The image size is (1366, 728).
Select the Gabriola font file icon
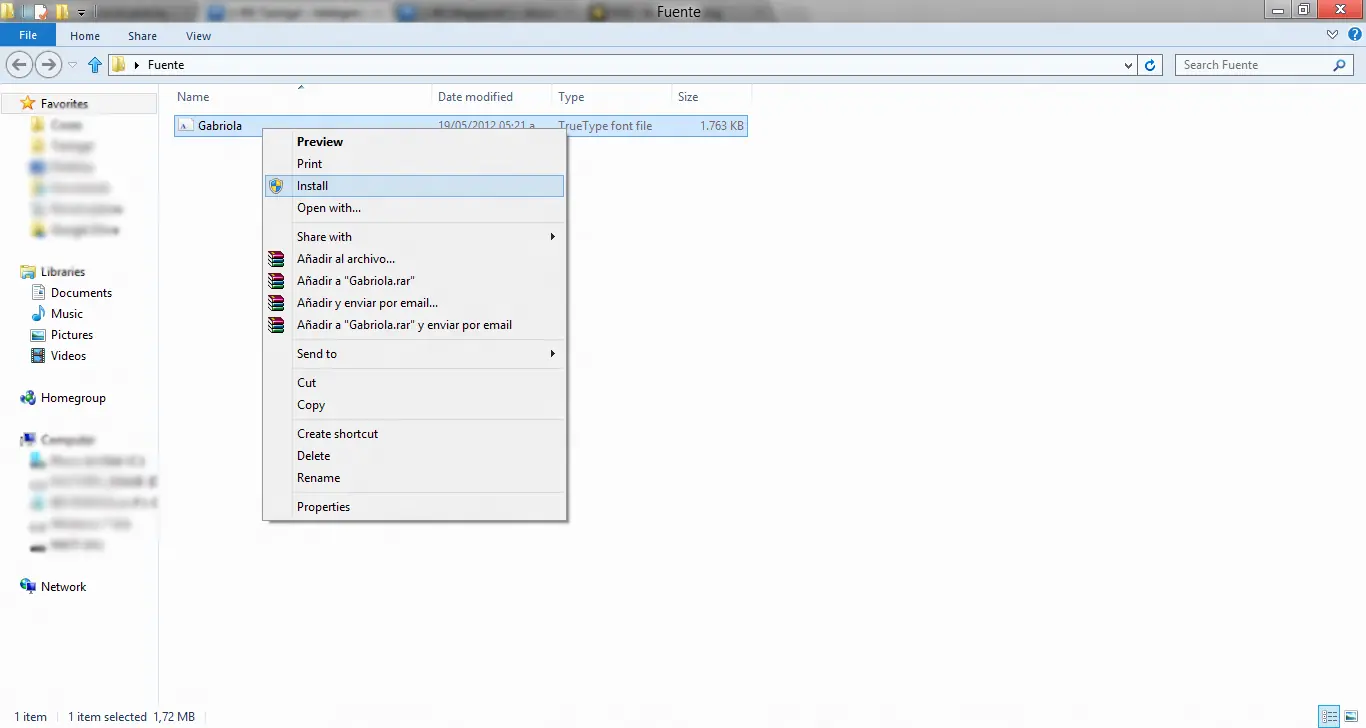coord(186,126)
